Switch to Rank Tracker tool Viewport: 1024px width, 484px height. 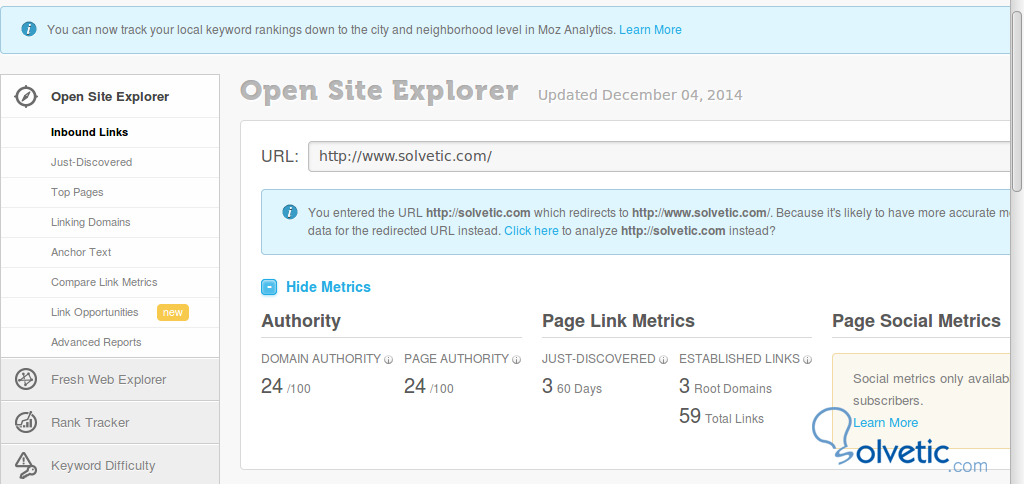(90, 423)
